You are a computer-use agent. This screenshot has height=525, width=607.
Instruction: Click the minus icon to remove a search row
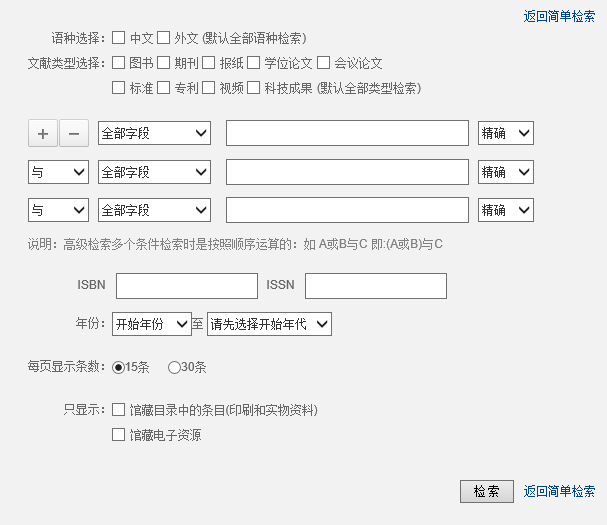74,133
